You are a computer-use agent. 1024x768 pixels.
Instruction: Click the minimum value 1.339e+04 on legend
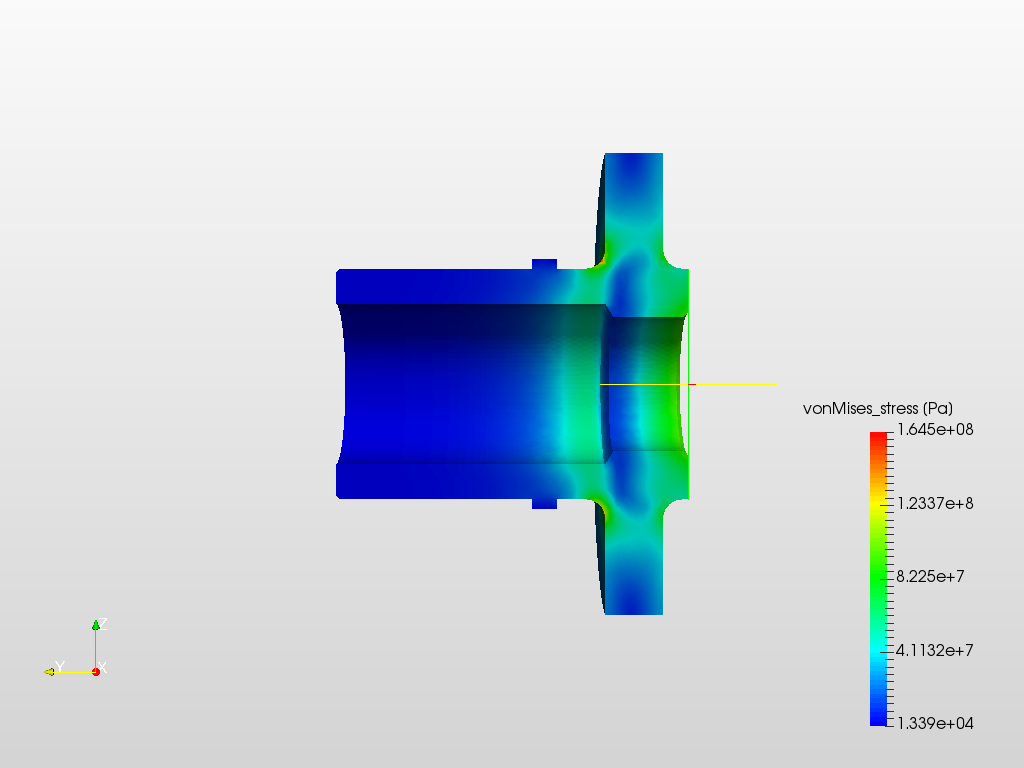(935, 724)
